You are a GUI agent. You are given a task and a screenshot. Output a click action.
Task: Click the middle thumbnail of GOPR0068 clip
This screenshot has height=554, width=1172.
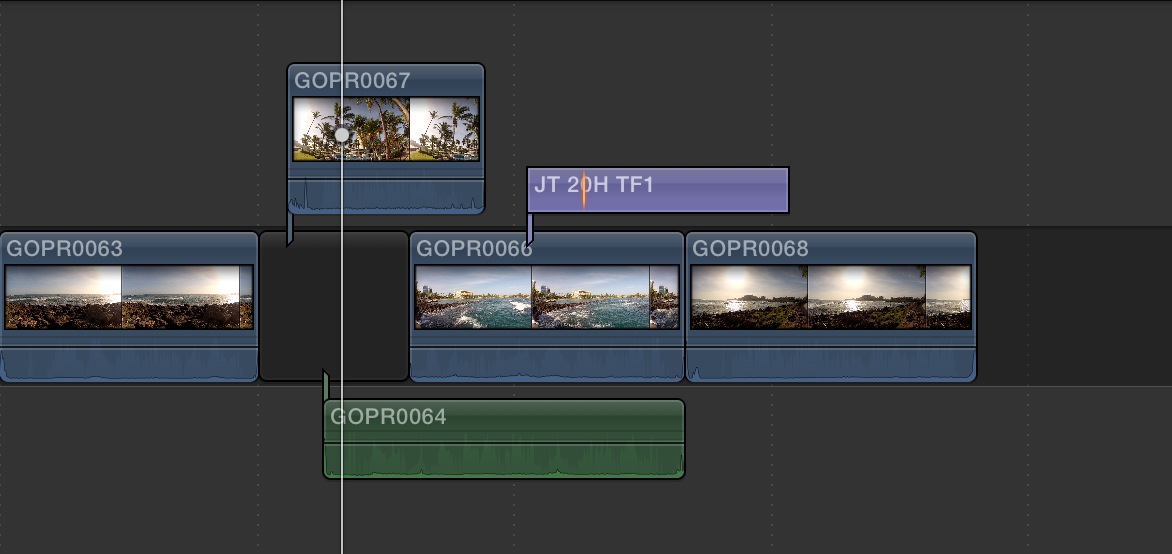pyautogui.click(x=866, y=297)
